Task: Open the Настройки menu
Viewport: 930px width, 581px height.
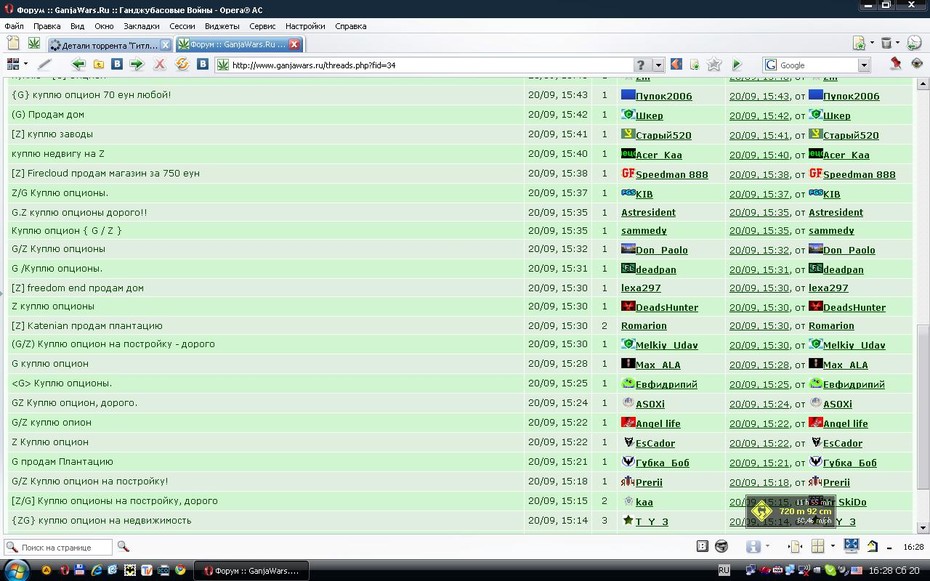Action: (x=305, y=26)
